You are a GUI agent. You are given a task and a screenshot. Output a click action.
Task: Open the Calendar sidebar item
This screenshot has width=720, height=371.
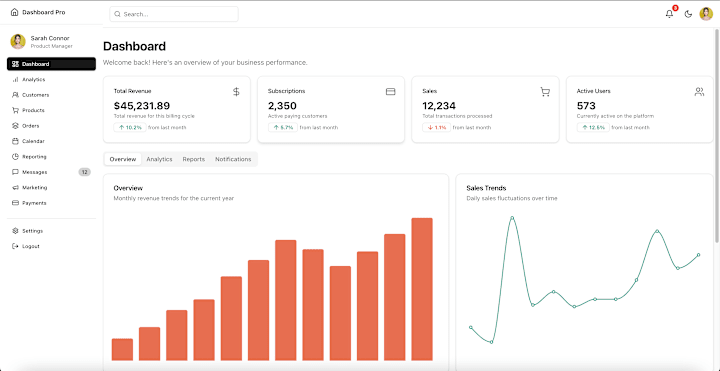click(x=51, y=141)
